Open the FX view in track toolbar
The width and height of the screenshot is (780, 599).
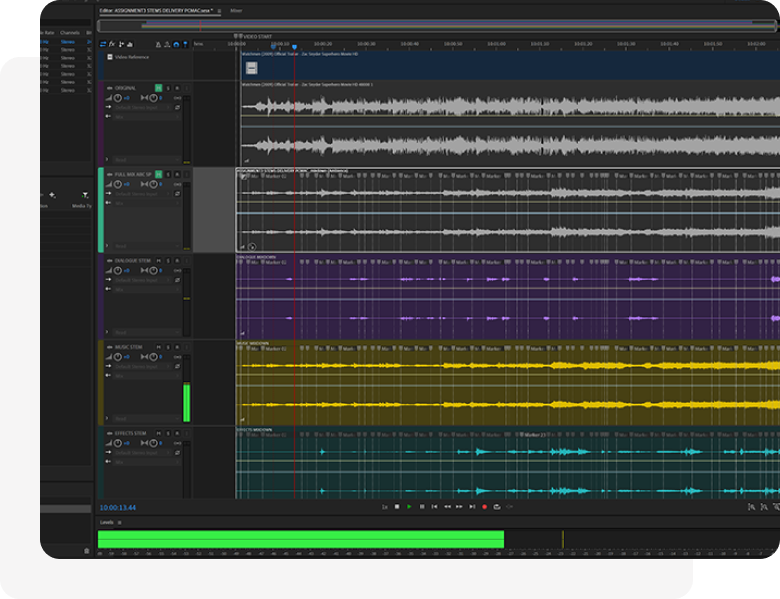point(112,44)
